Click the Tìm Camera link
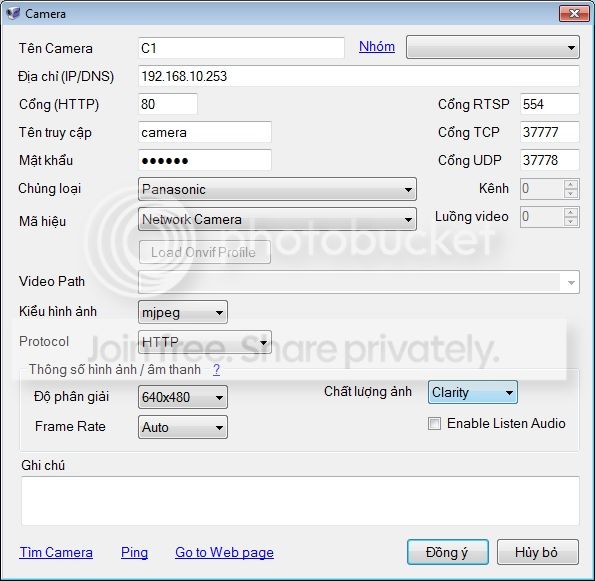 point(56,552)
